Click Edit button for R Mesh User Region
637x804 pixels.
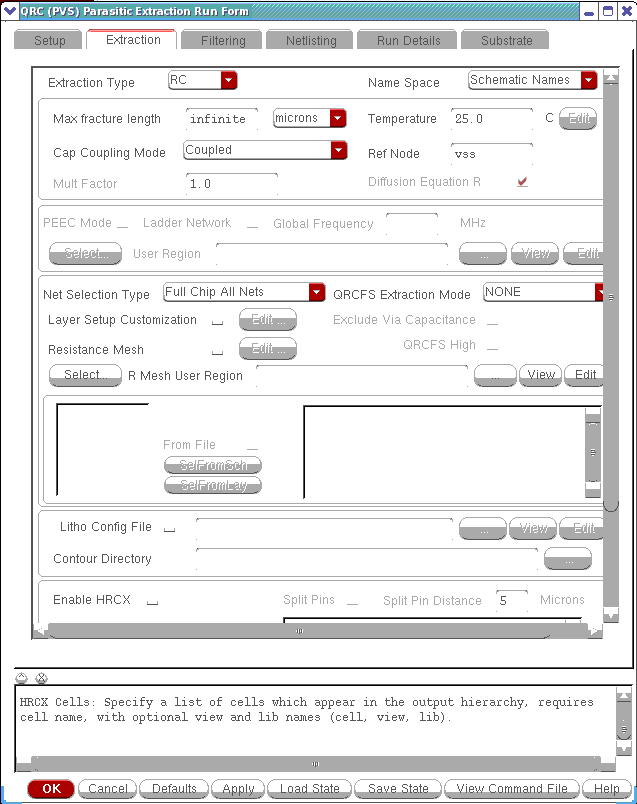click(x=584, y=375)
